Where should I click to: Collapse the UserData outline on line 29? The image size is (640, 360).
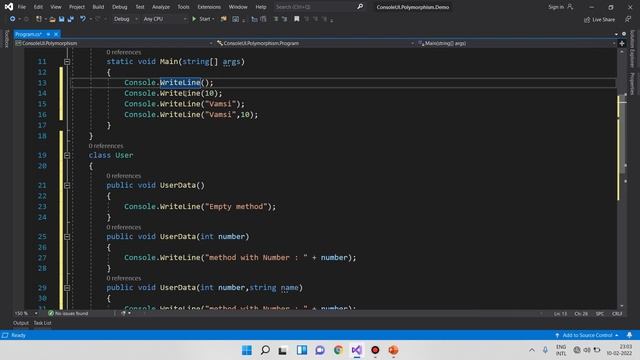click(x=67, y=288)
